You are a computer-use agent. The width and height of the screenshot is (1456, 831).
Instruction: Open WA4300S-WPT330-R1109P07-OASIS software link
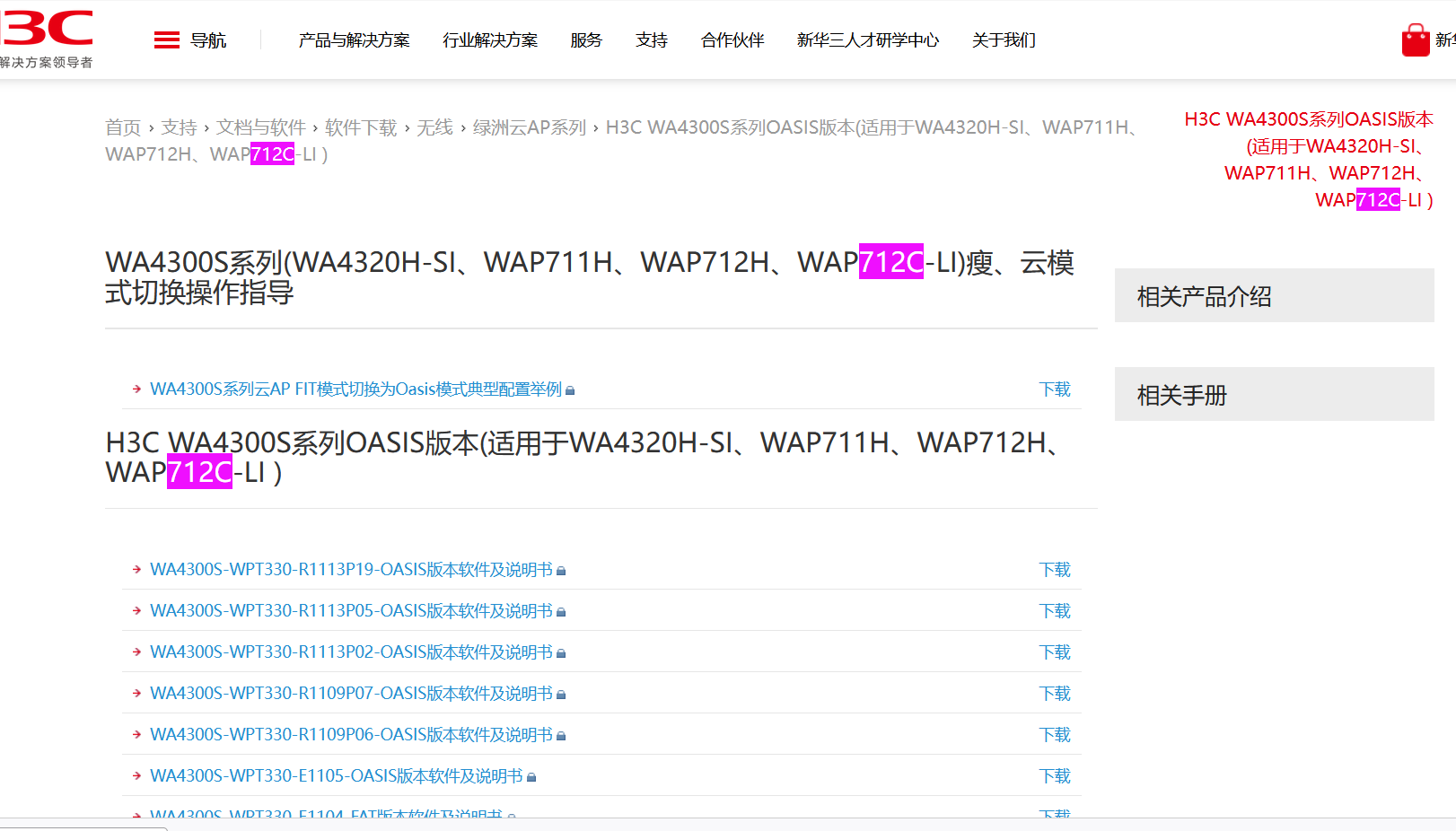pyautogui.click(x=351, y=694)
